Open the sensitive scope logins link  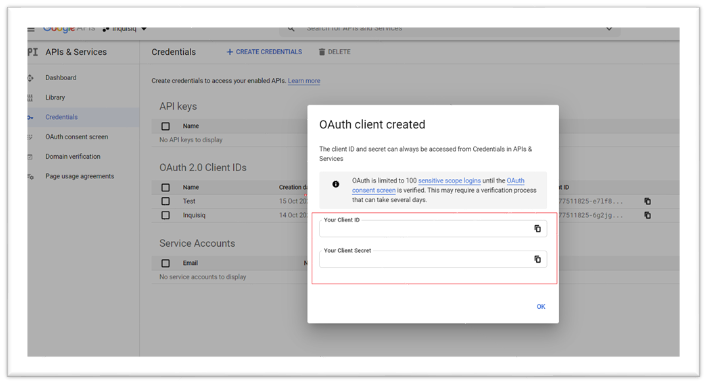tap(449, 180)
